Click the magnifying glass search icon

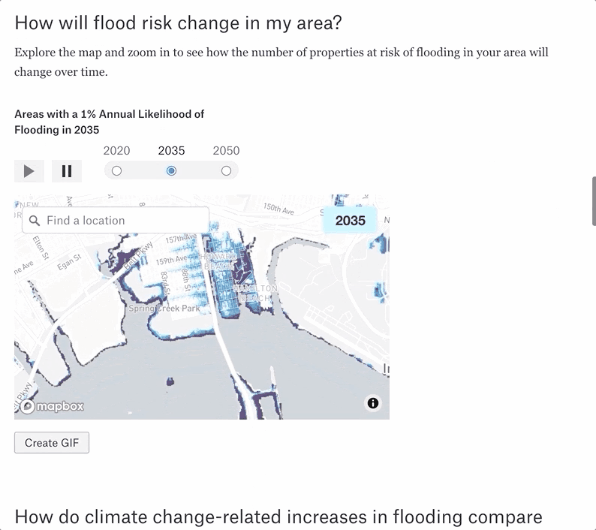(x=34, y=221)
